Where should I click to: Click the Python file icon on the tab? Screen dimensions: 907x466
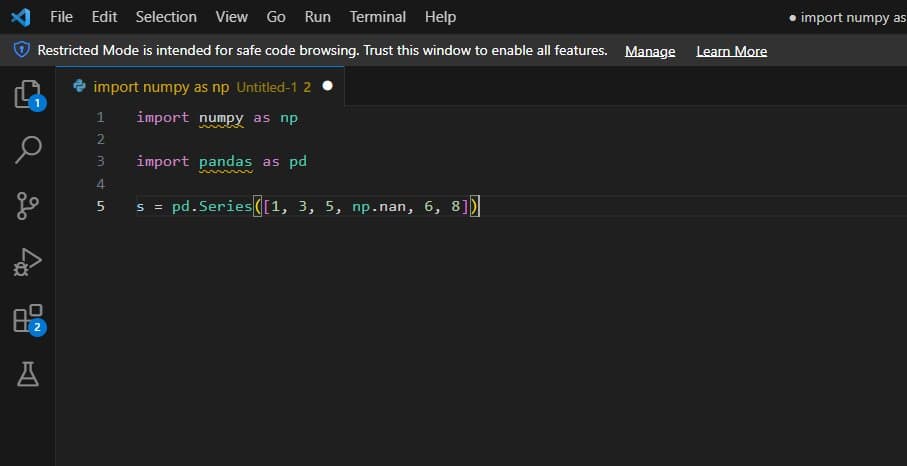pyautogui.click(x=80, y=86)
